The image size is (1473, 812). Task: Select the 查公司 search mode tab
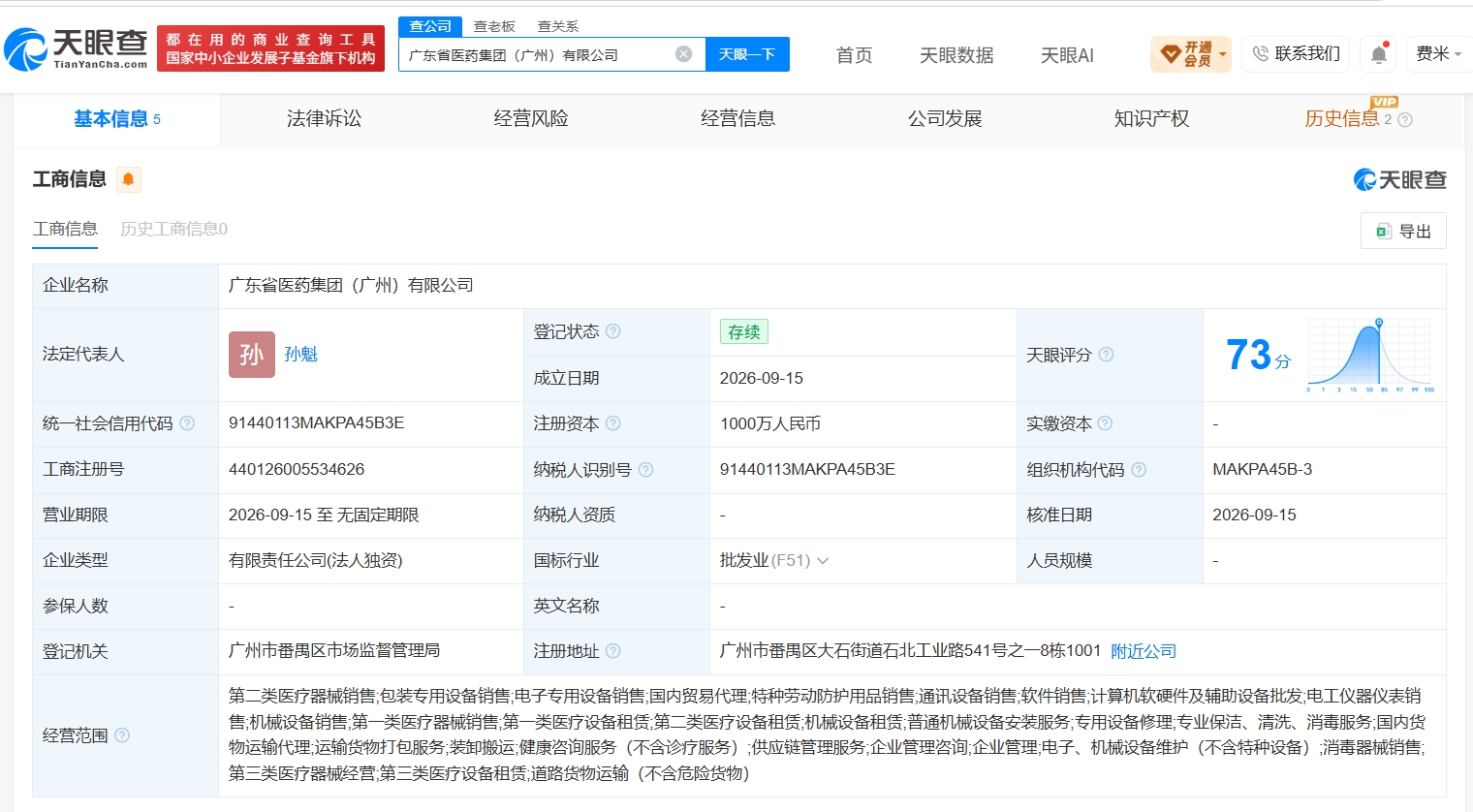(430, 26)
